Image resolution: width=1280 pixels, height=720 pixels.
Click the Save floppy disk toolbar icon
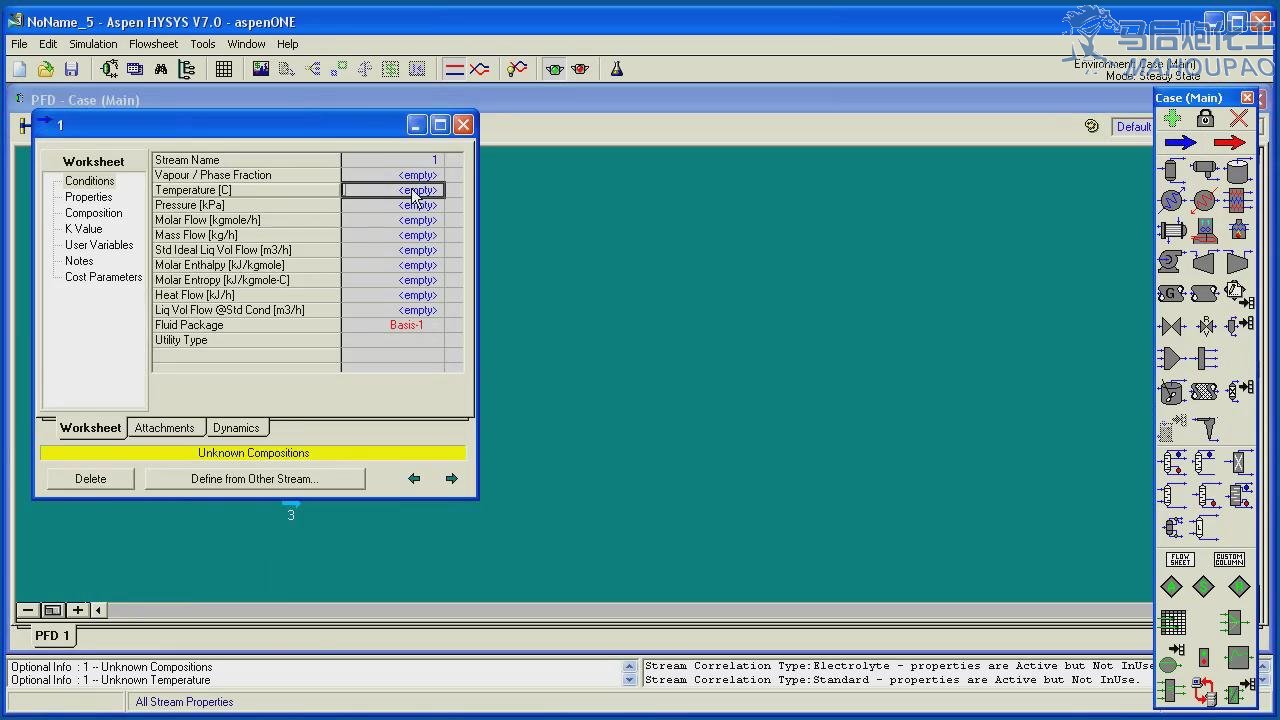pos(71,69)
